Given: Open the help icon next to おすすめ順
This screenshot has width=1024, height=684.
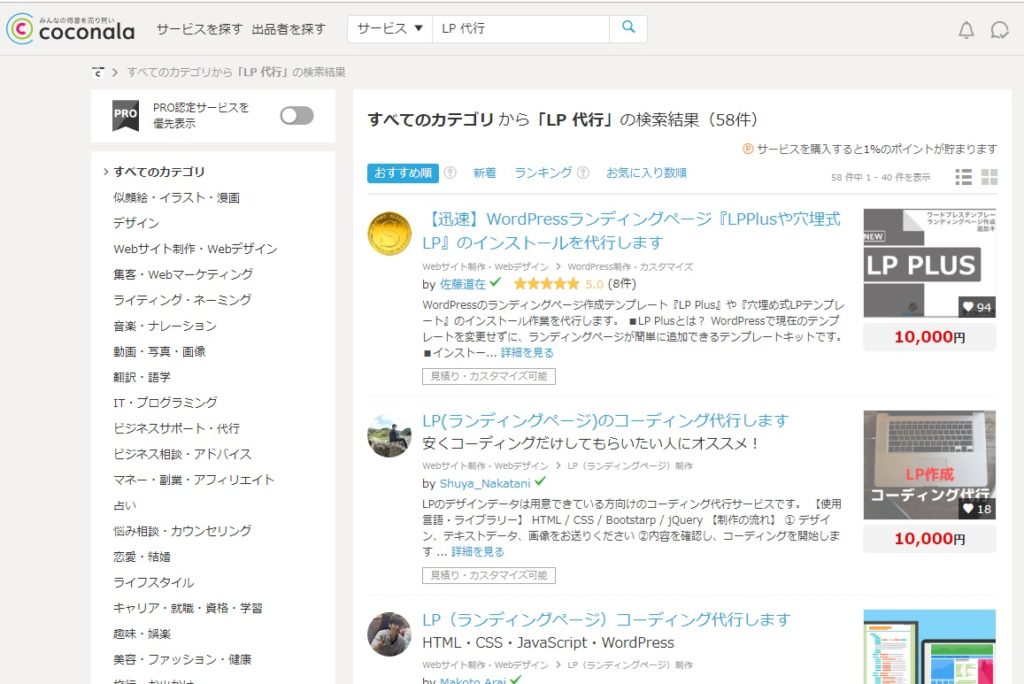Looking at the screenshot, I should click(x=448, y=173).
